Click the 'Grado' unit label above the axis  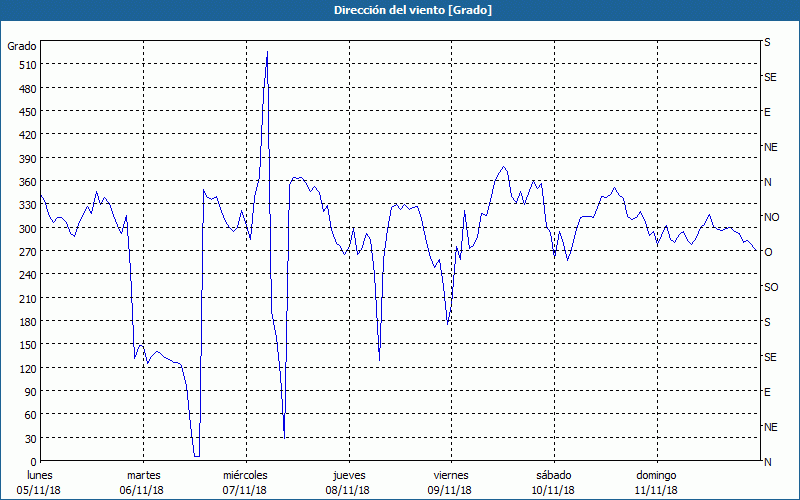(22, 46)
